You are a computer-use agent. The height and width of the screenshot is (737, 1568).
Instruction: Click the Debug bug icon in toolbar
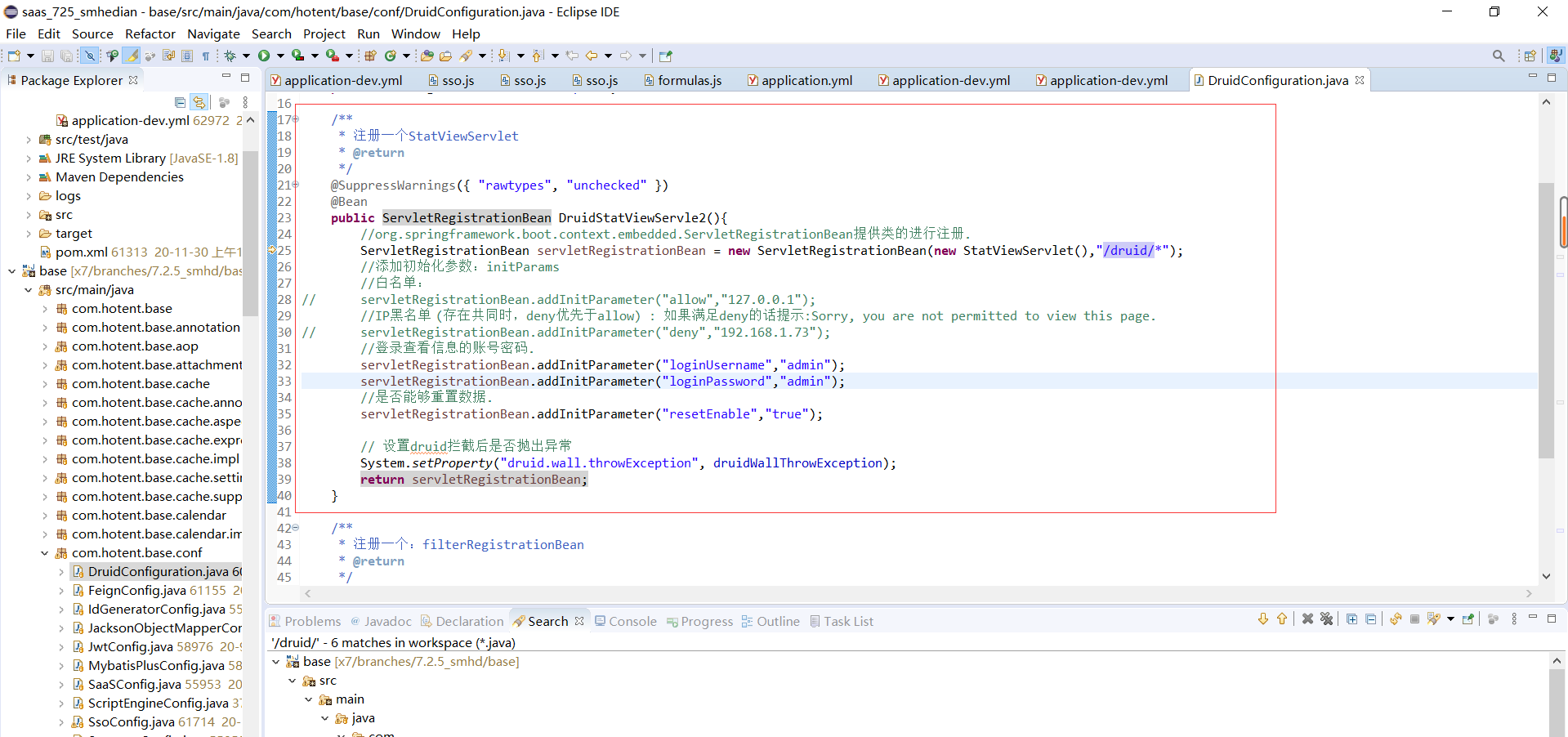tap(230, 56)
